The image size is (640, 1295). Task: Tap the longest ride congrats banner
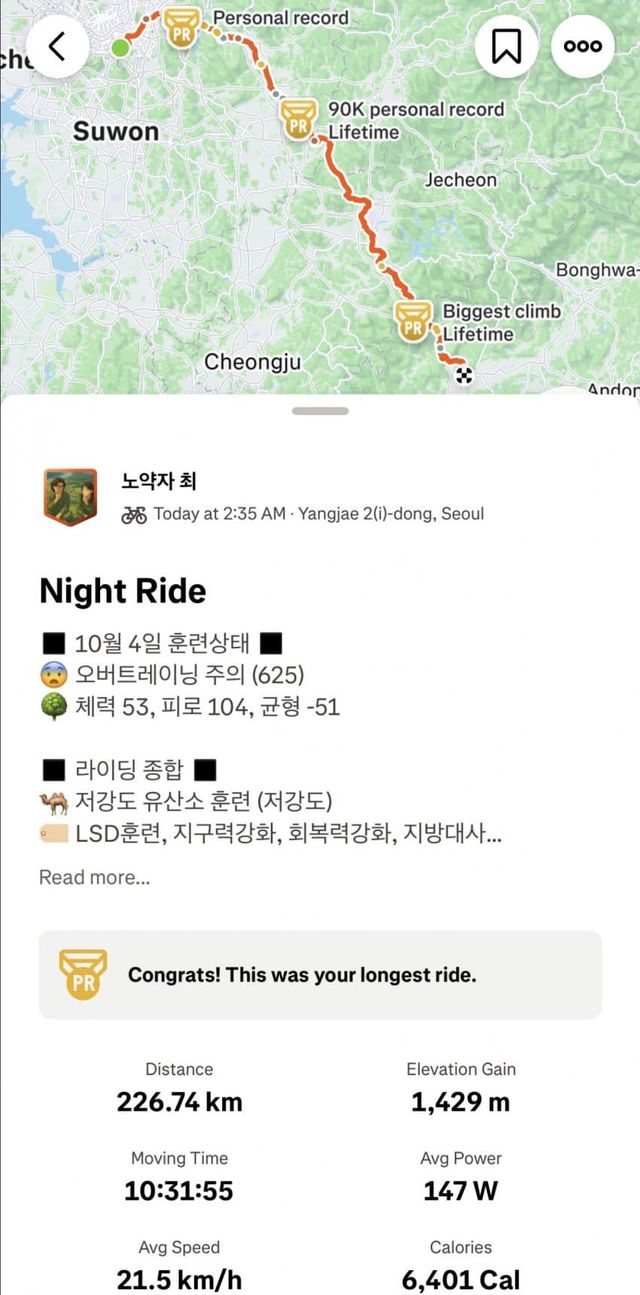click(320, 975)
